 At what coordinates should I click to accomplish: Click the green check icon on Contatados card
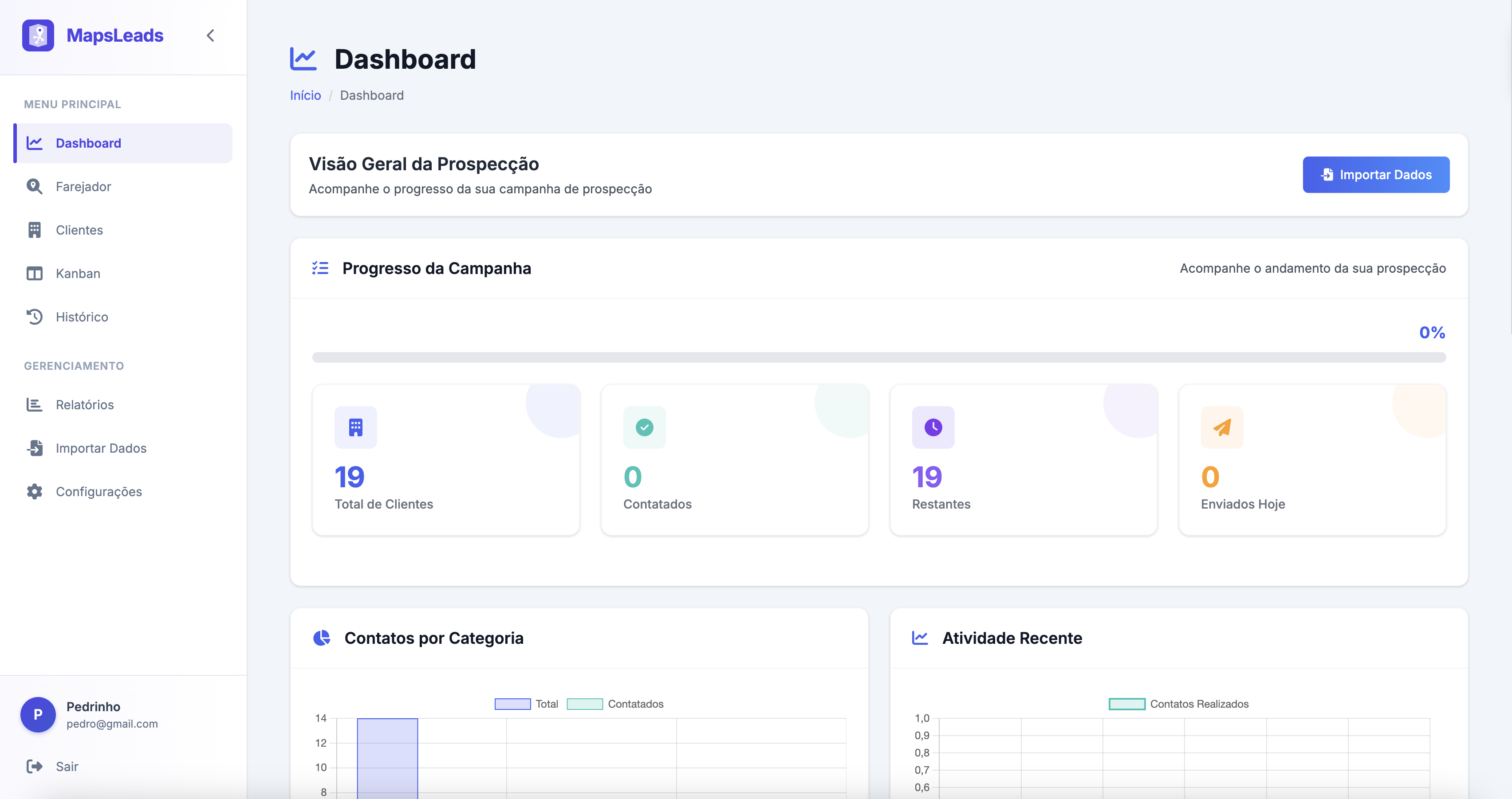[x=645, y=427]
